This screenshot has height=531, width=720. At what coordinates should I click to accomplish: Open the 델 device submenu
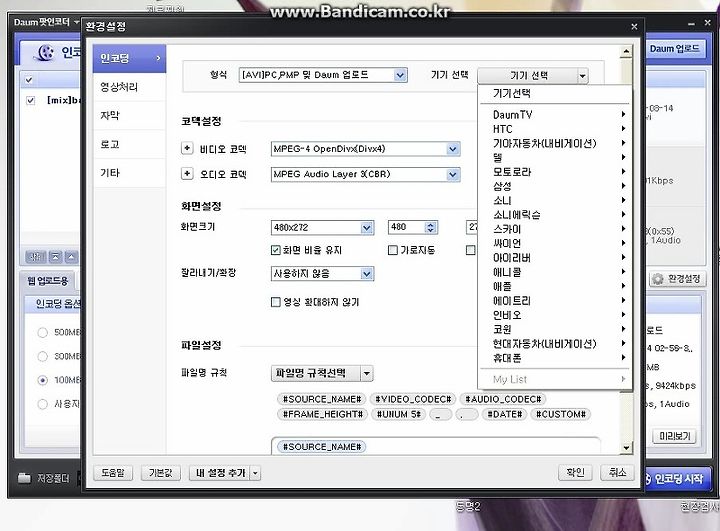click(555, 158)
